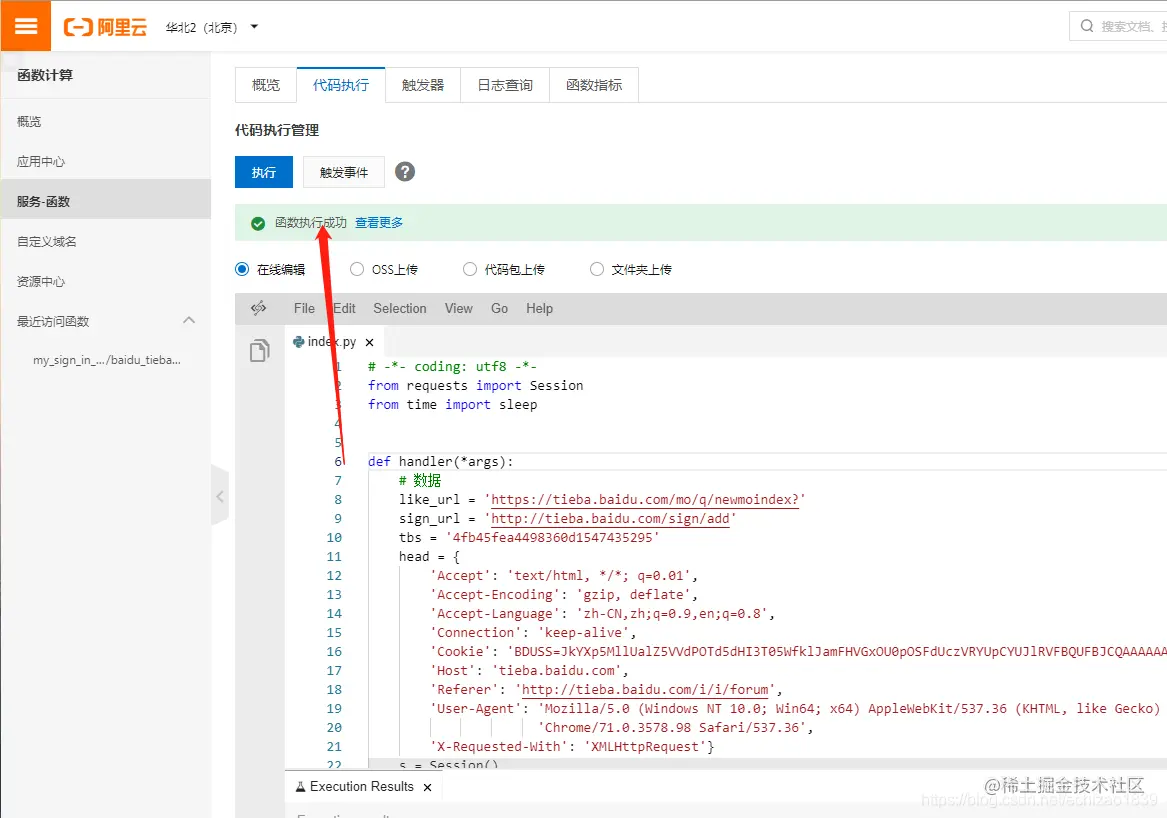1167x818 pixels.
Task: Open the editor Edit menu
Action: [x=344, y=308]
